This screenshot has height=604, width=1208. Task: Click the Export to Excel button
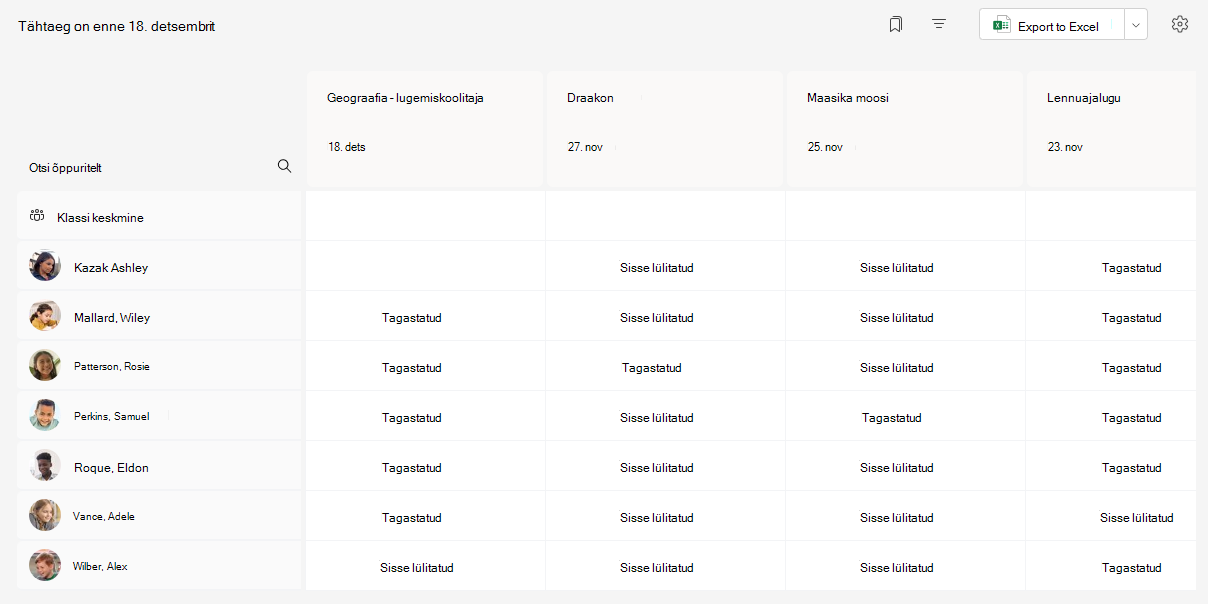point(1052,26)
